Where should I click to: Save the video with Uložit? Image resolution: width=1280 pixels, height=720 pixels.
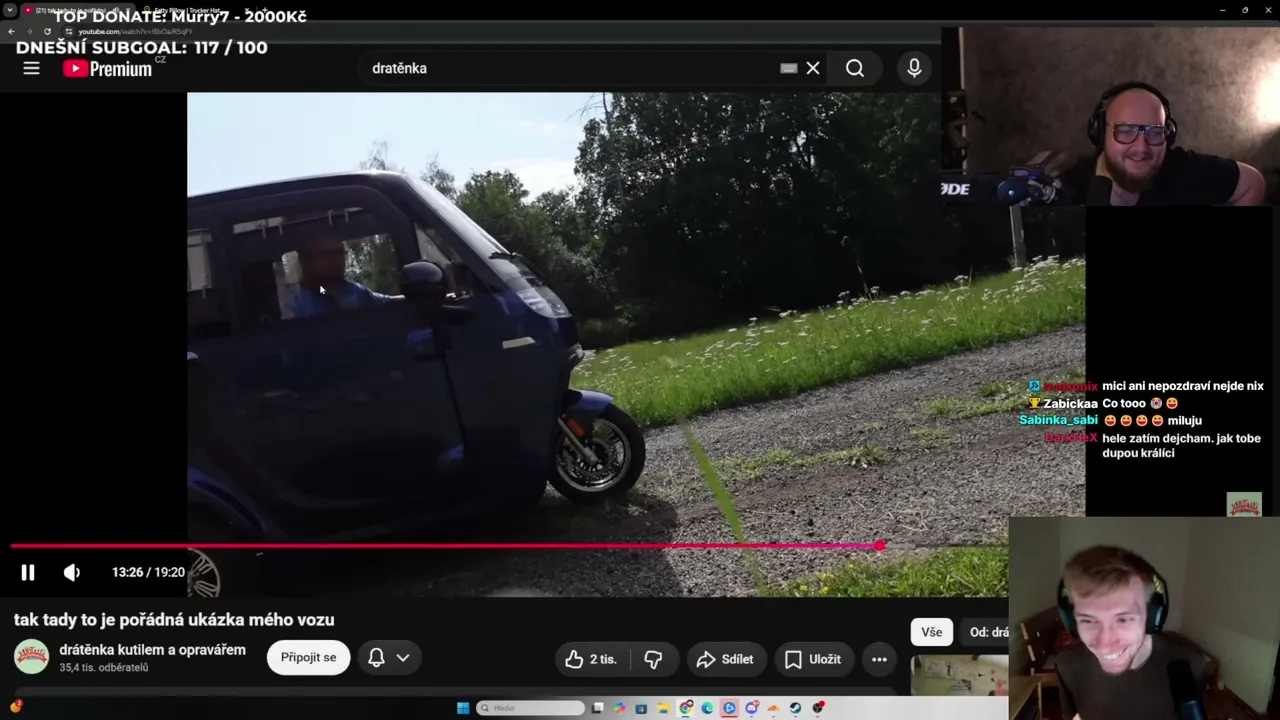pyautogui.click(x=813, y=659)
